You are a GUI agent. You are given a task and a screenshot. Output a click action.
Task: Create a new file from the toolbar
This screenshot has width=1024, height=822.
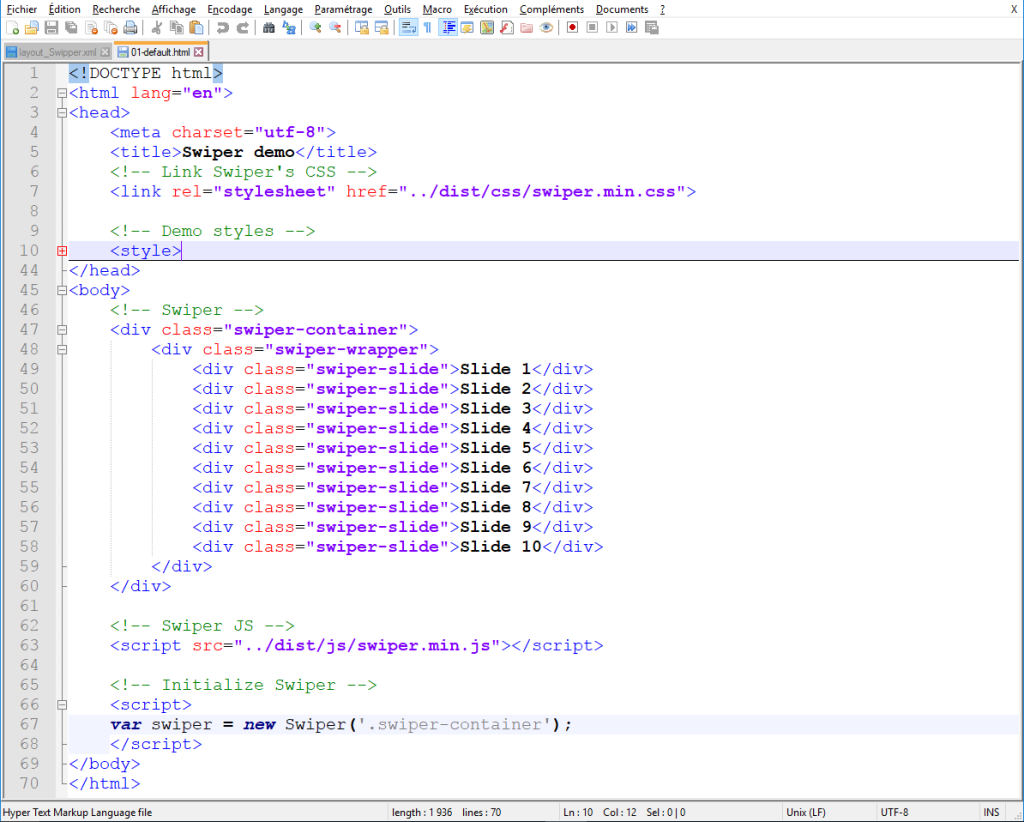12,27
